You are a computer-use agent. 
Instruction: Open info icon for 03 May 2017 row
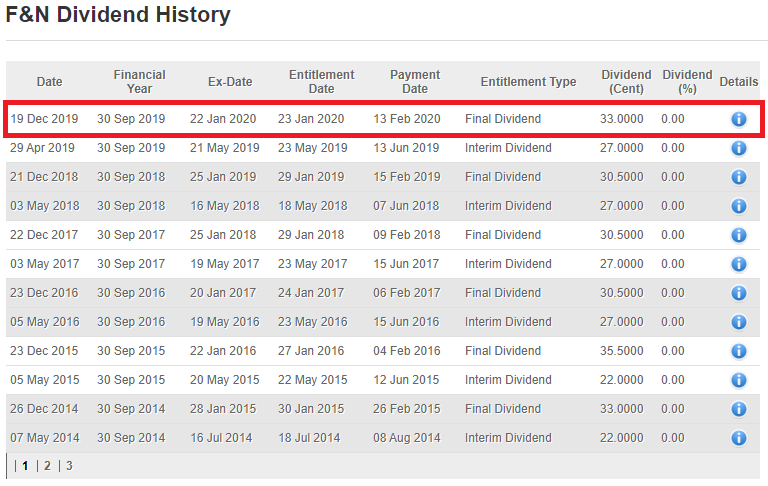pyautogui.click(x=738, y=264)
